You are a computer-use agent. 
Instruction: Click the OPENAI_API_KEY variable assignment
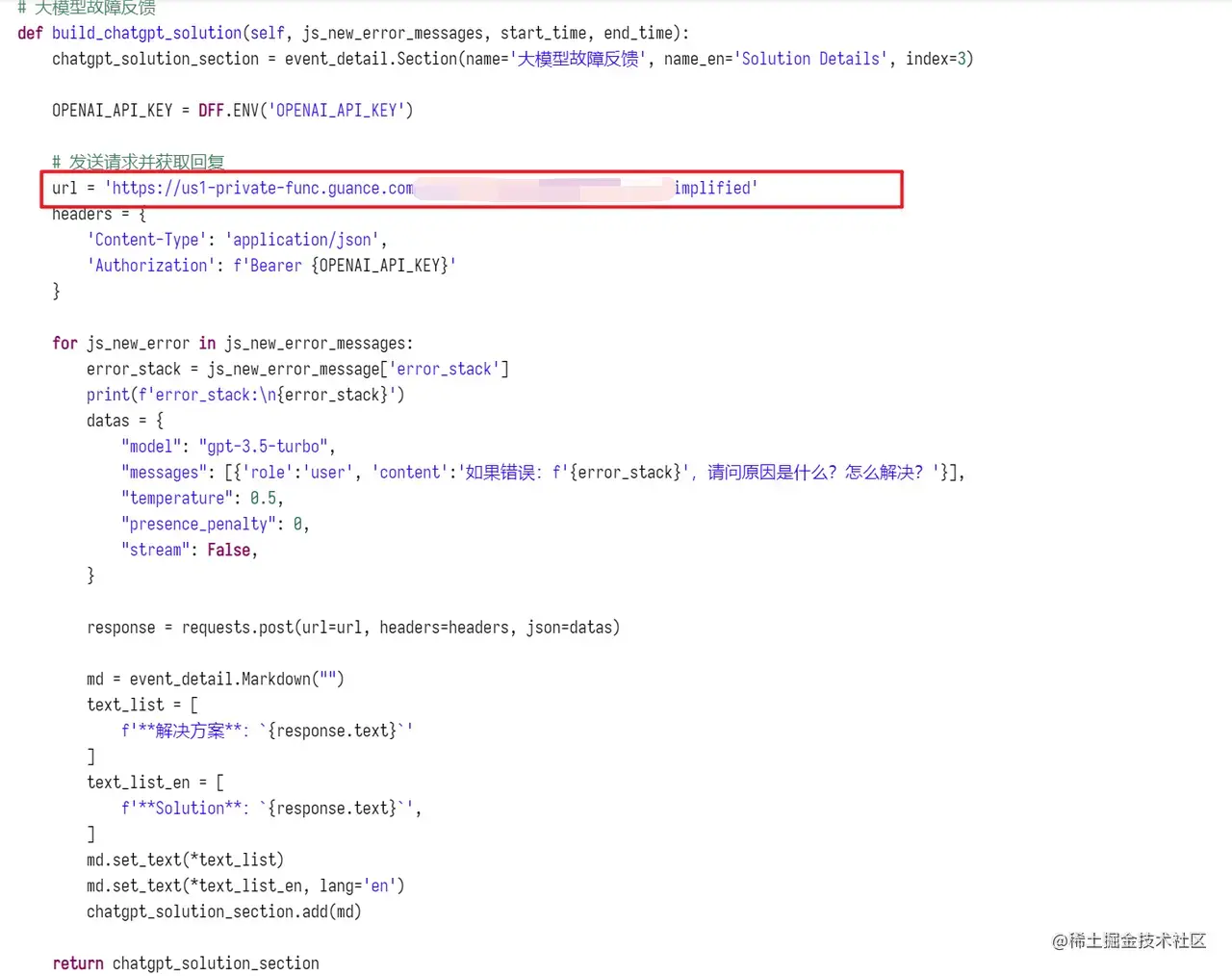[x=232, y=111]
